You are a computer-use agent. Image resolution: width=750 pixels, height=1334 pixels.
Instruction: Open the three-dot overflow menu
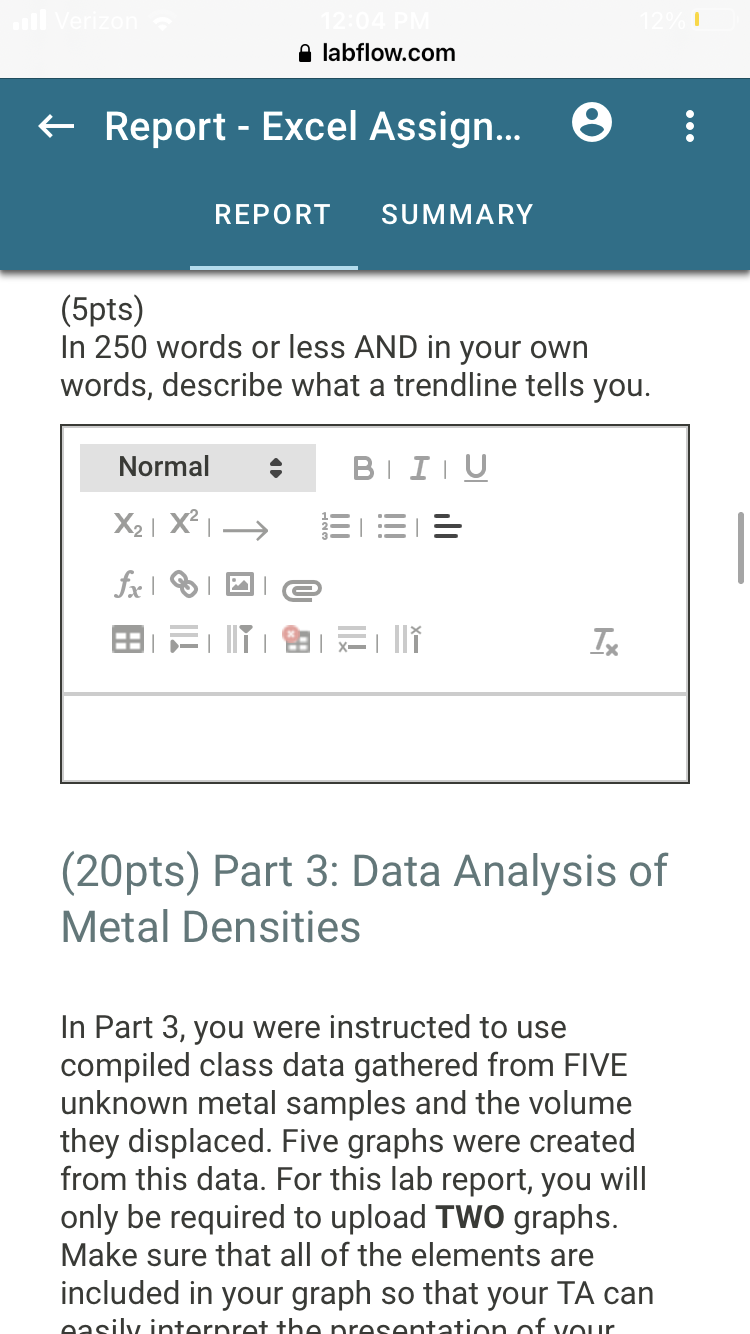688,127
